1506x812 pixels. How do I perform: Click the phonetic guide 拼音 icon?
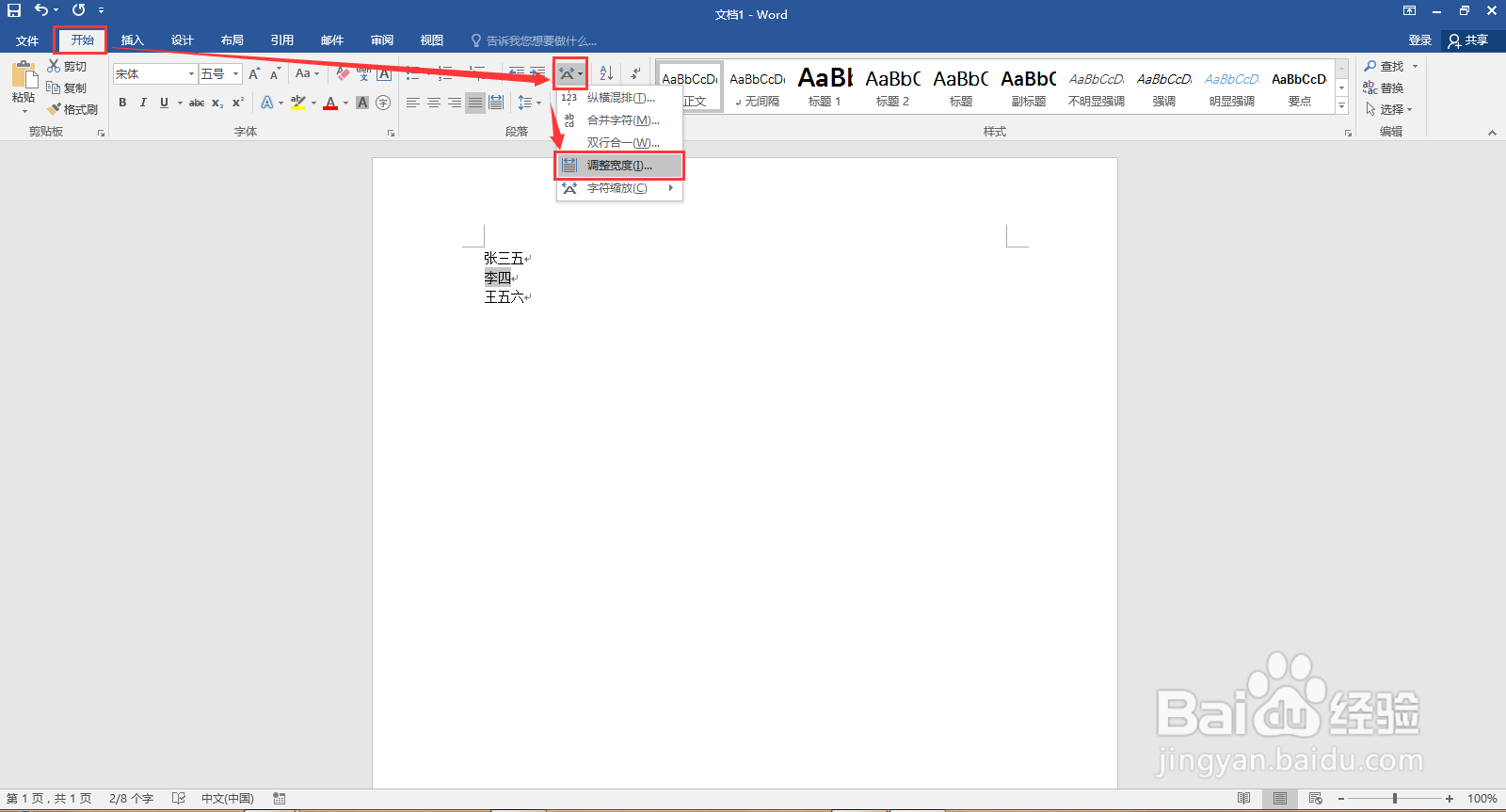tap(363, 73)
